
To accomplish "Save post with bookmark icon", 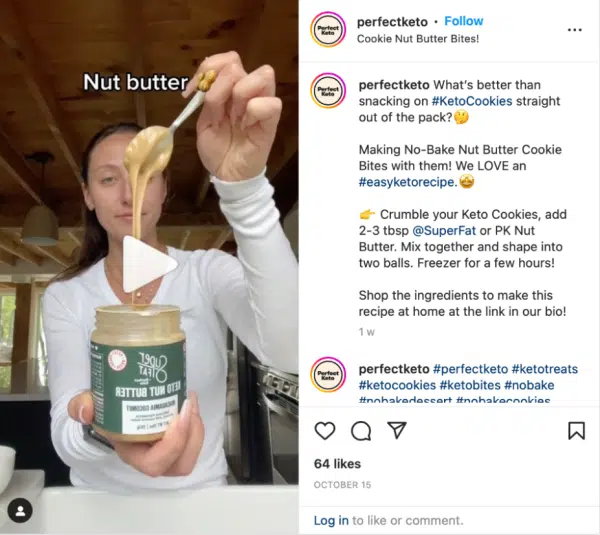I will point(576,431).
